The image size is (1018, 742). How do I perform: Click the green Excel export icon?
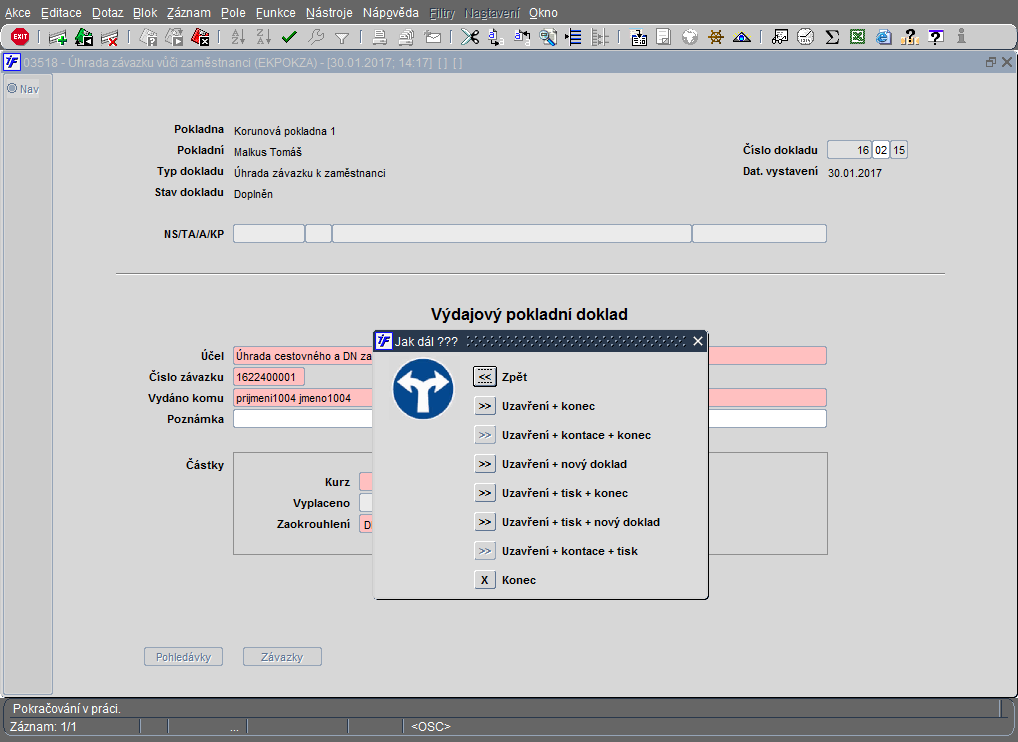click(858, 38)
